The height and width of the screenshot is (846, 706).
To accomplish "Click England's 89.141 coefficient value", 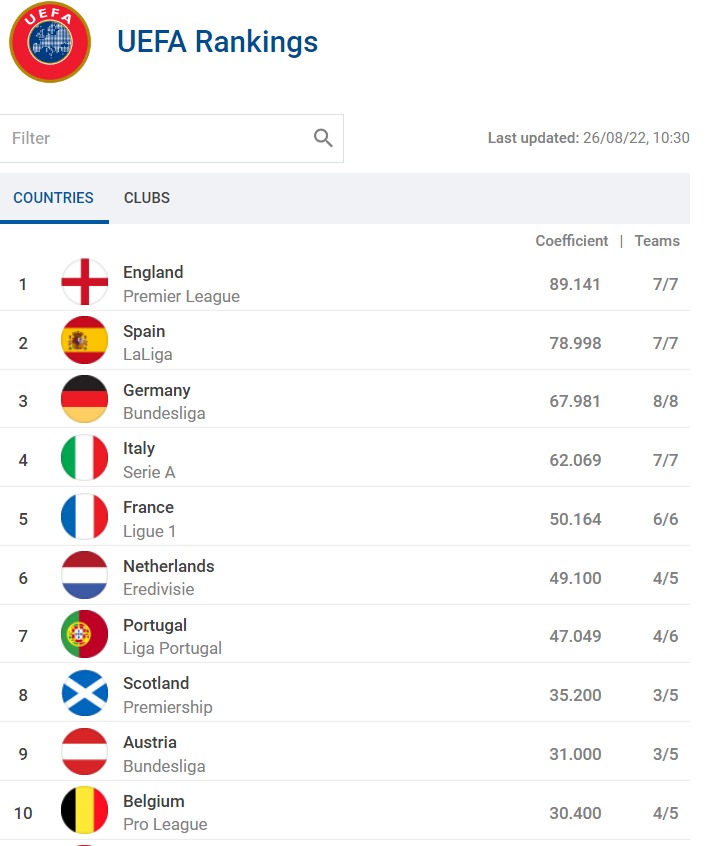I will 575,284.
